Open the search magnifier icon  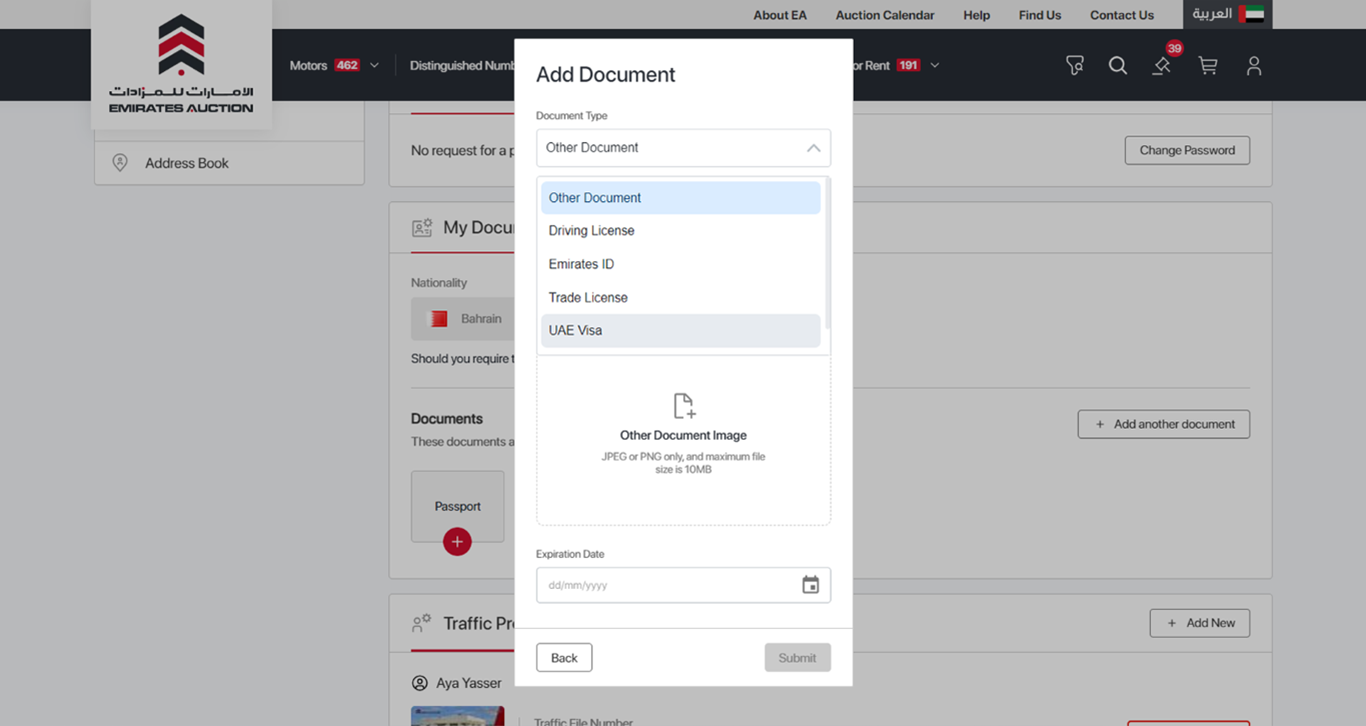pos(1118,66)
